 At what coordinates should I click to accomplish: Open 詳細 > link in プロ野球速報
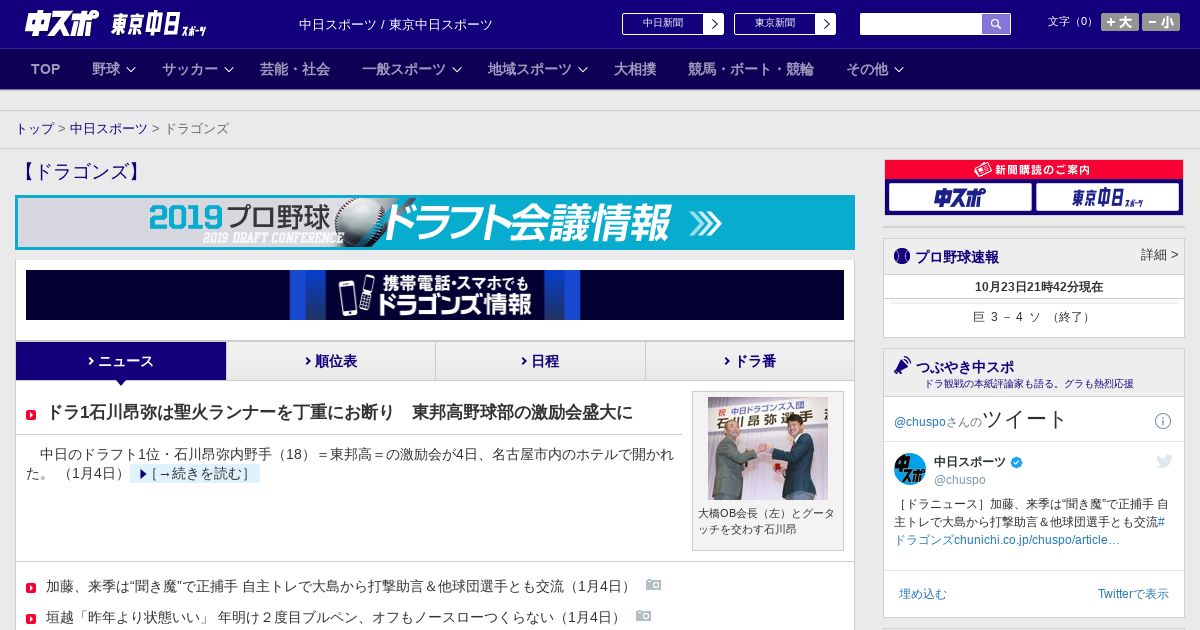(x=1159, y=255)
